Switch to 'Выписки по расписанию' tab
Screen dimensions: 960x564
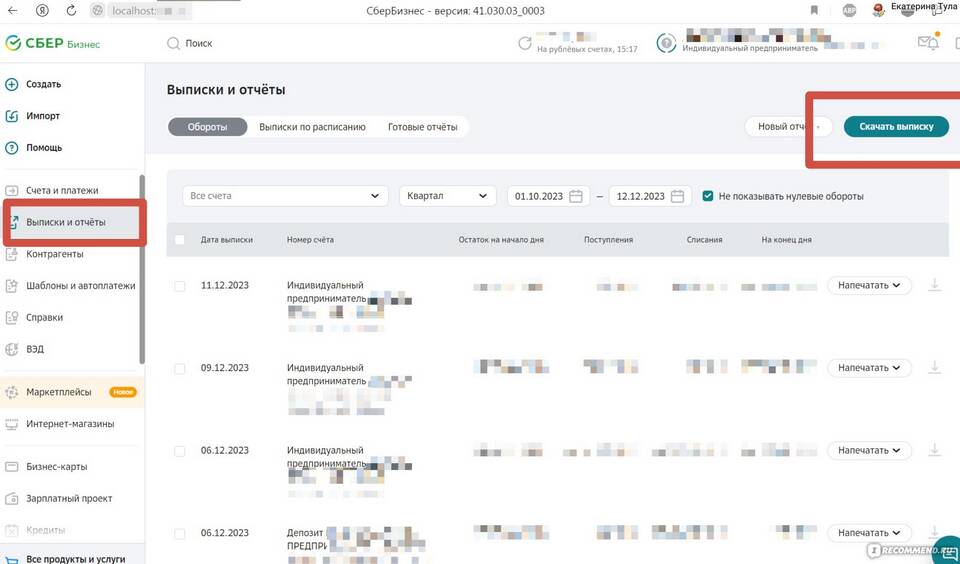pos(312,127)
